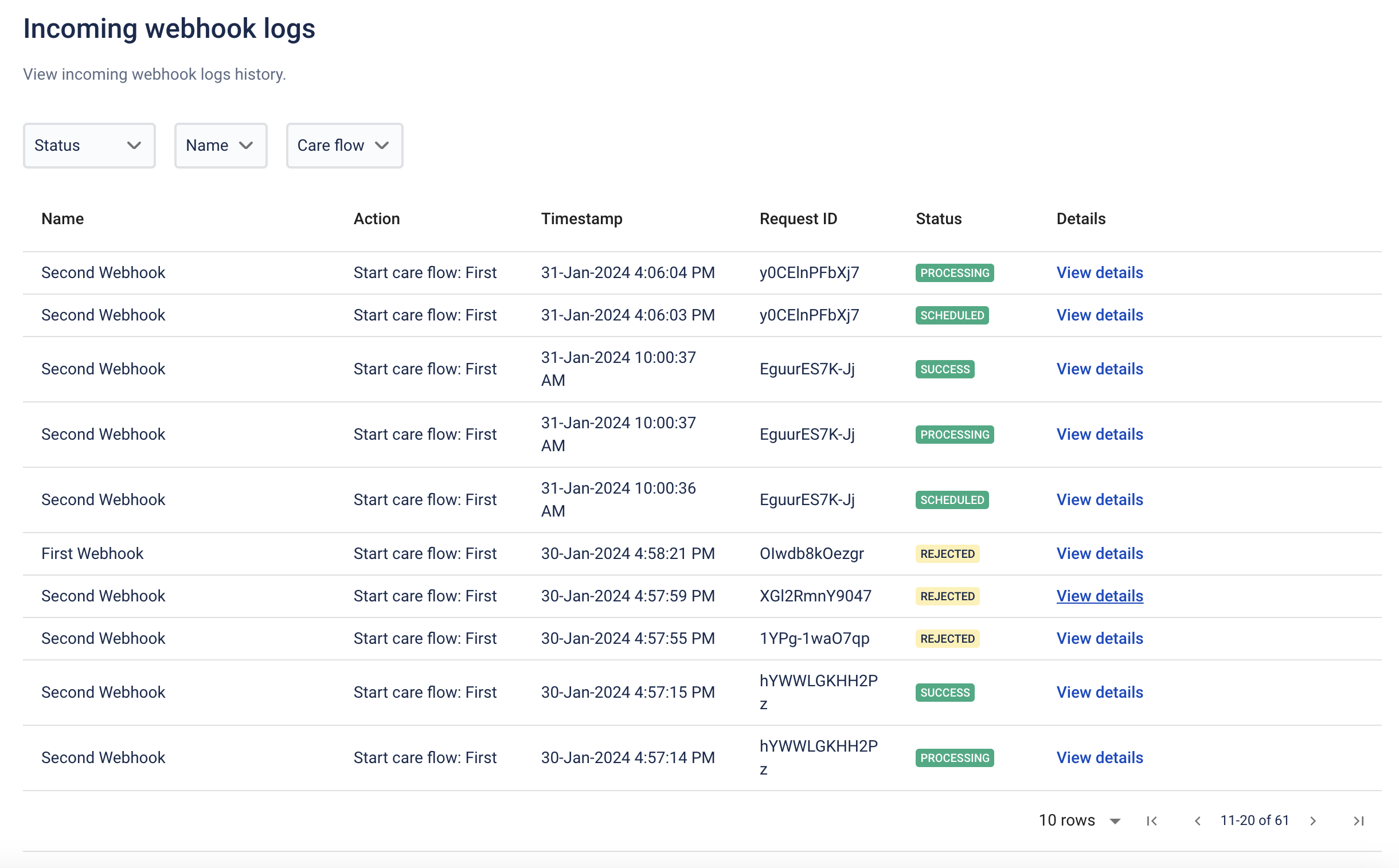Go to the previous page of logs
This screenshot has height=868, width=1399.
tap(1197, 821)
